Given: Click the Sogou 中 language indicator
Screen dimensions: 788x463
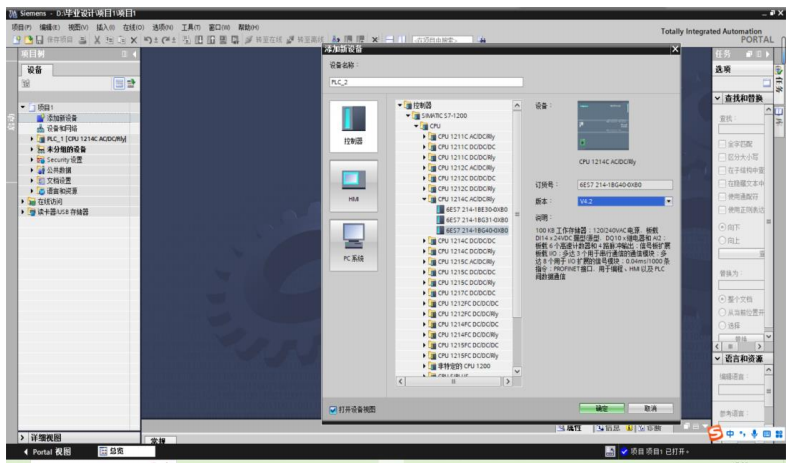Looking at the screenshot, I should [x=730, y=433].
